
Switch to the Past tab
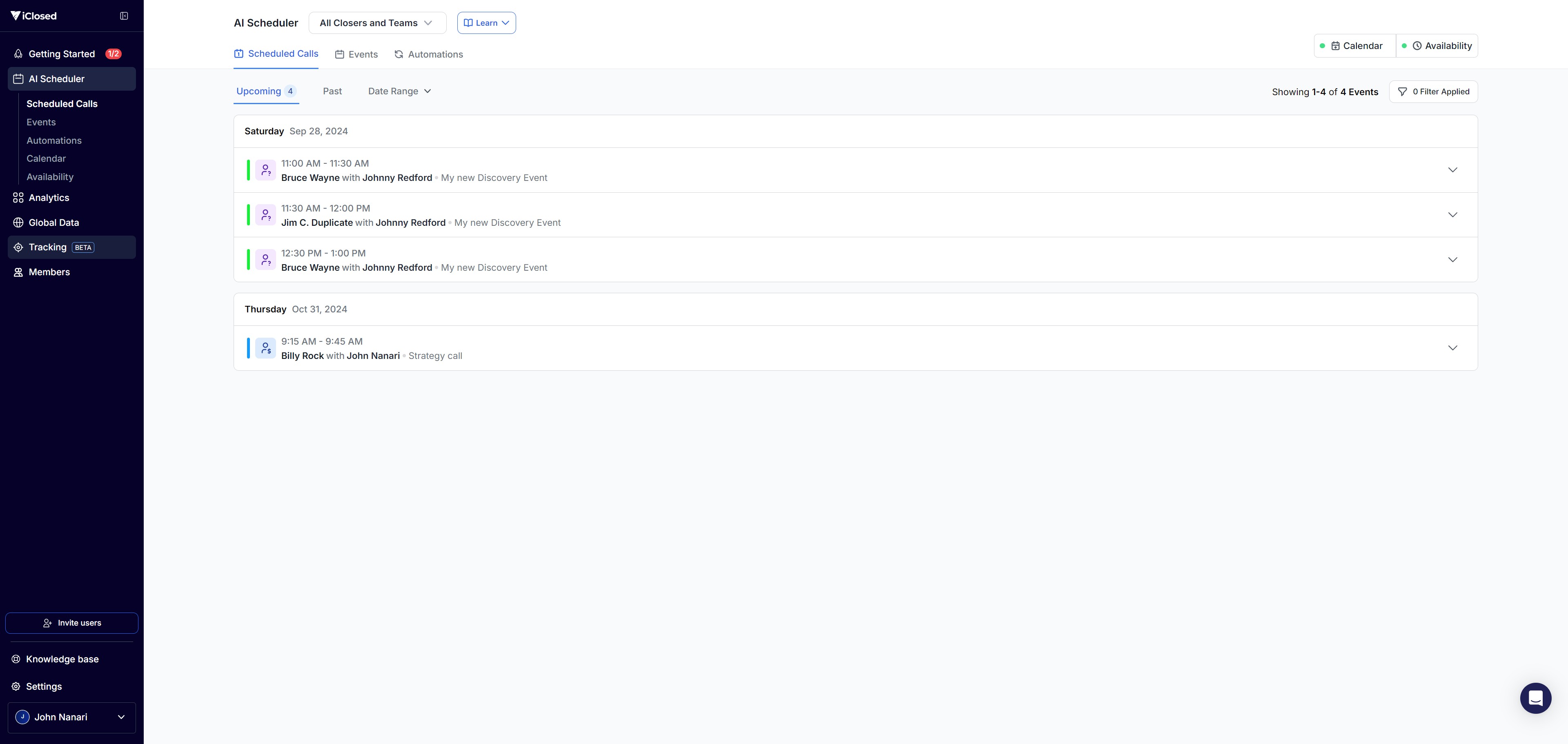click(332, 91)
